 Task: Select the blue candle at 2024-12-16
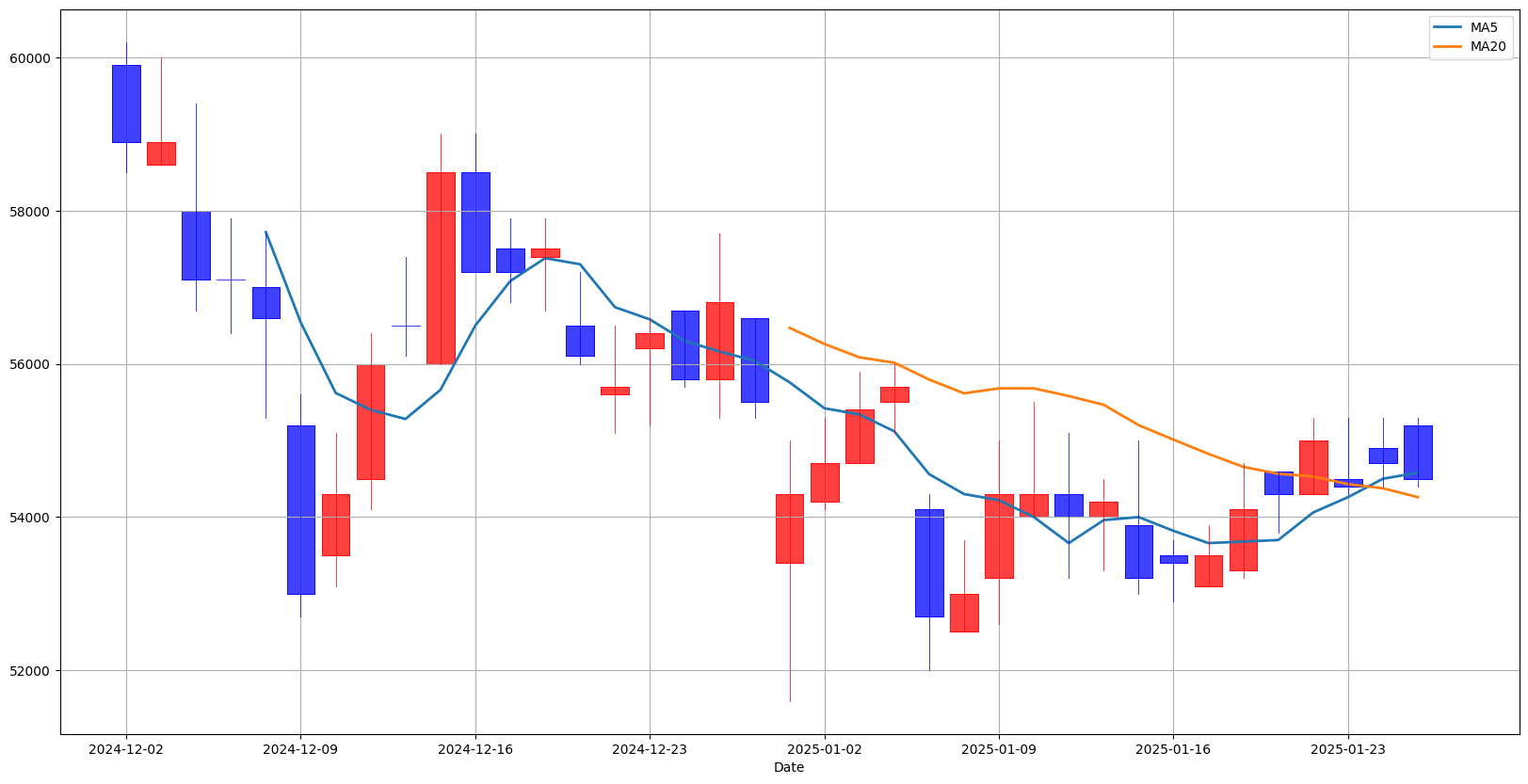point(475,222)
